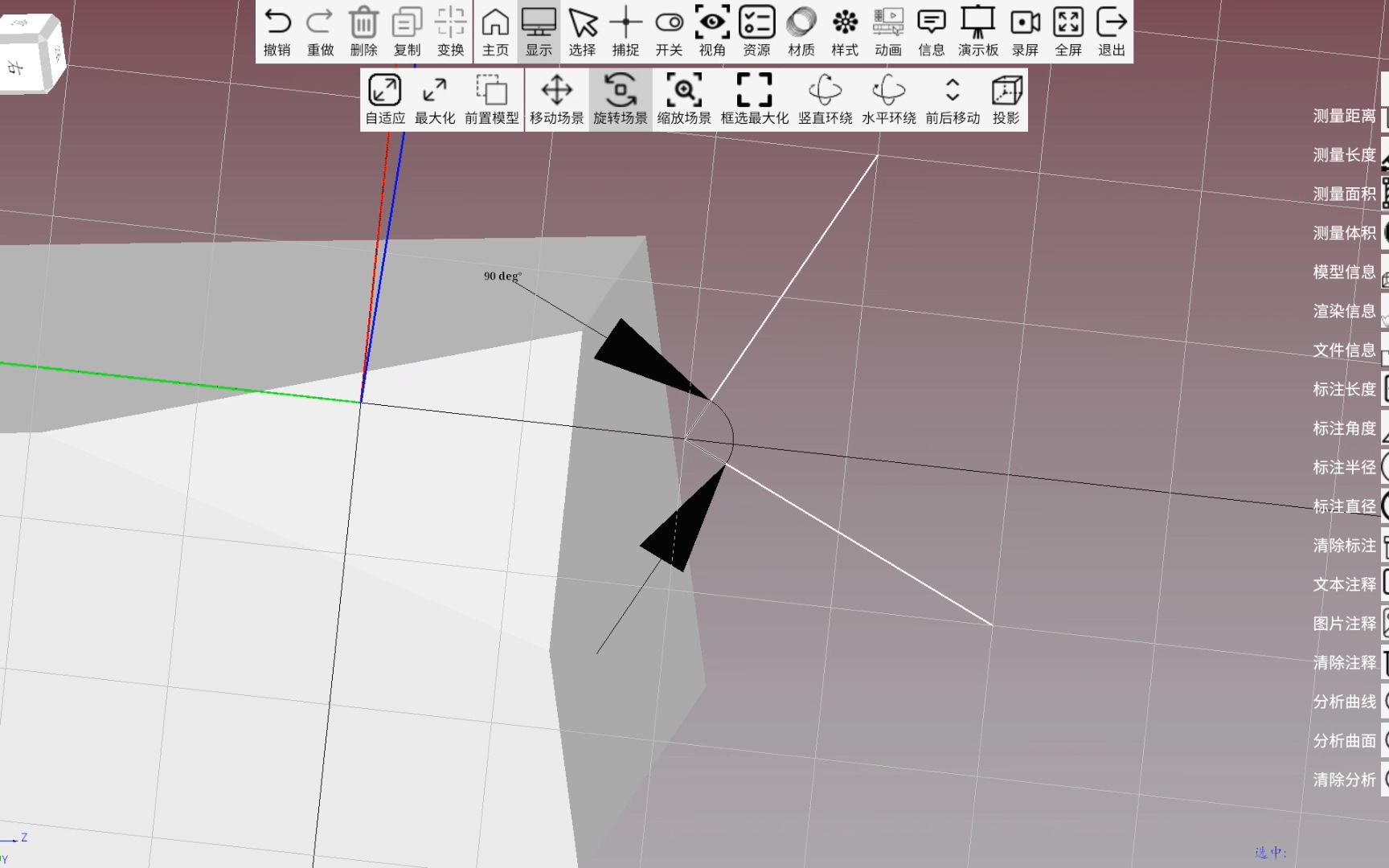
Task: Activate the 缩放场景 zoom scene tool
Action: 682,99
